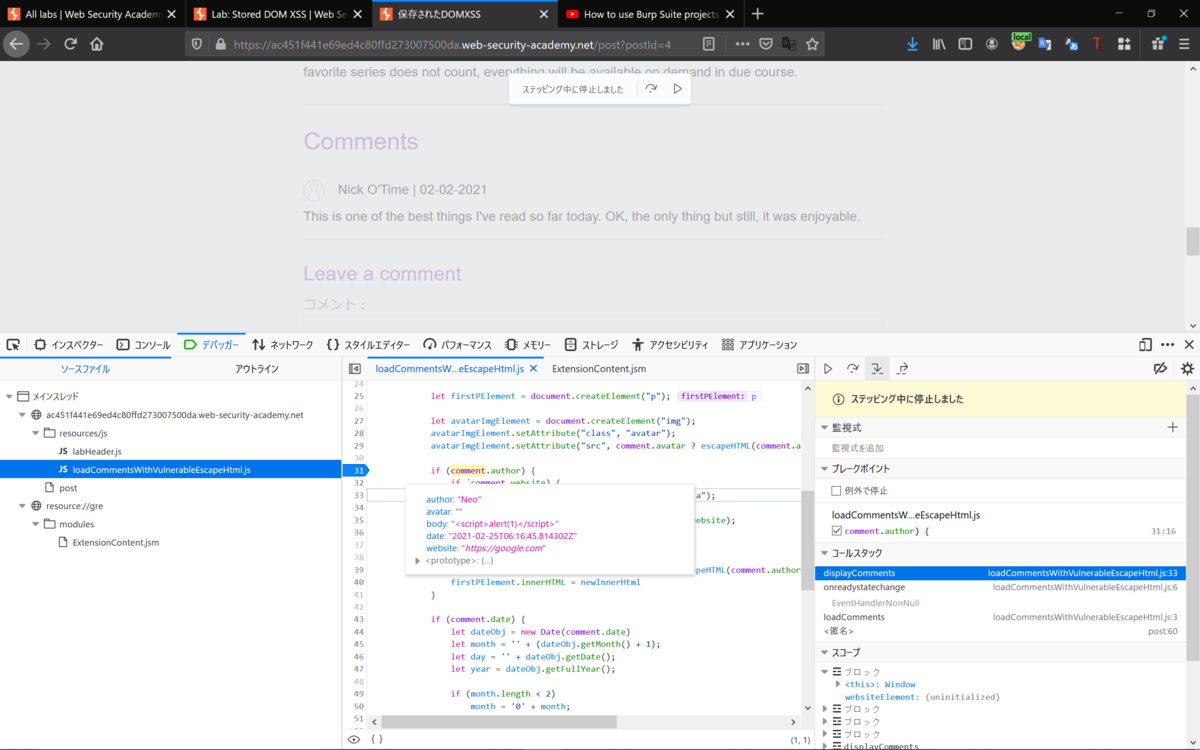This screenshot has height=750, width=1200.
Task: Close the loadCommentsW...eEscapeHtml.js editor tab
Action: pos(533,369)
